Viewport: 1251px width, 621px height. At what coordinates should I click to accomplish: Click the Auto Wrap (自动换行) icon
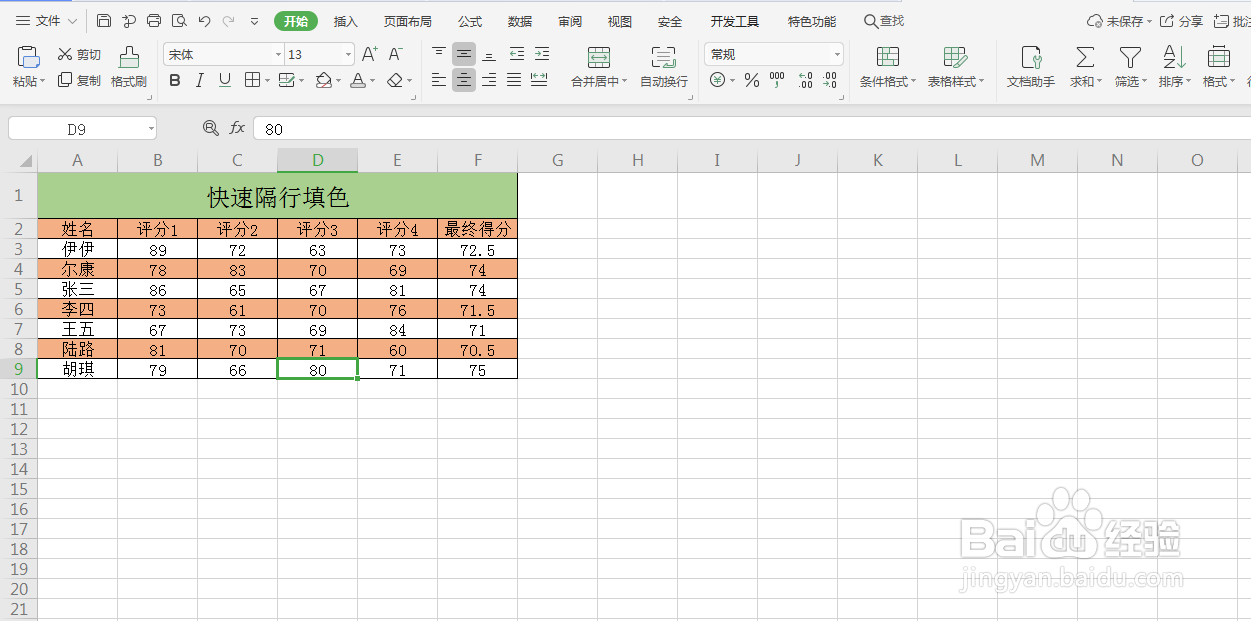click(x=664, y=58)
